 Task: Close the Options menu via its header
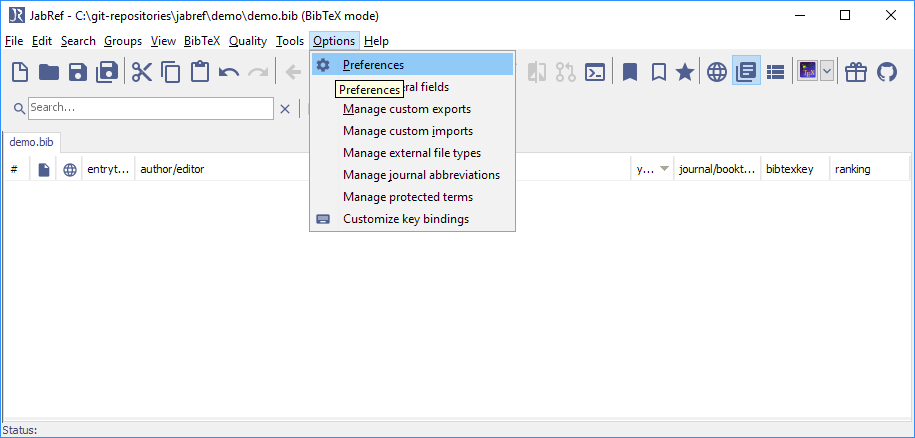pos(334,41)
